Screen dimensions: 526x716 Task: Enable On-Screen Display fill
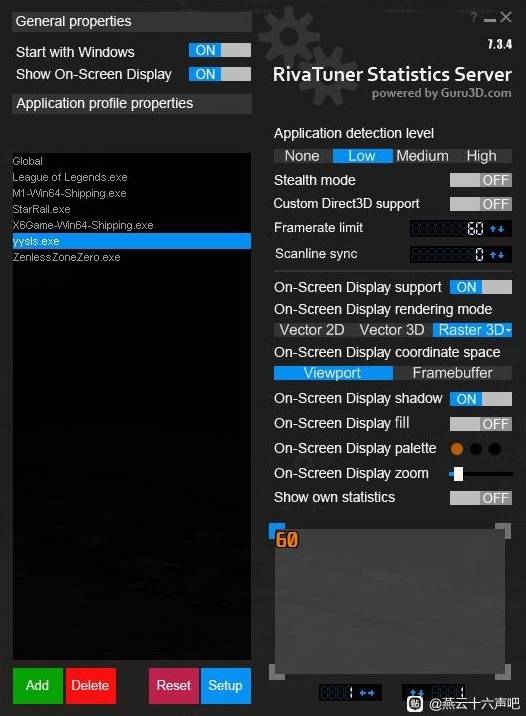(480, 424)
